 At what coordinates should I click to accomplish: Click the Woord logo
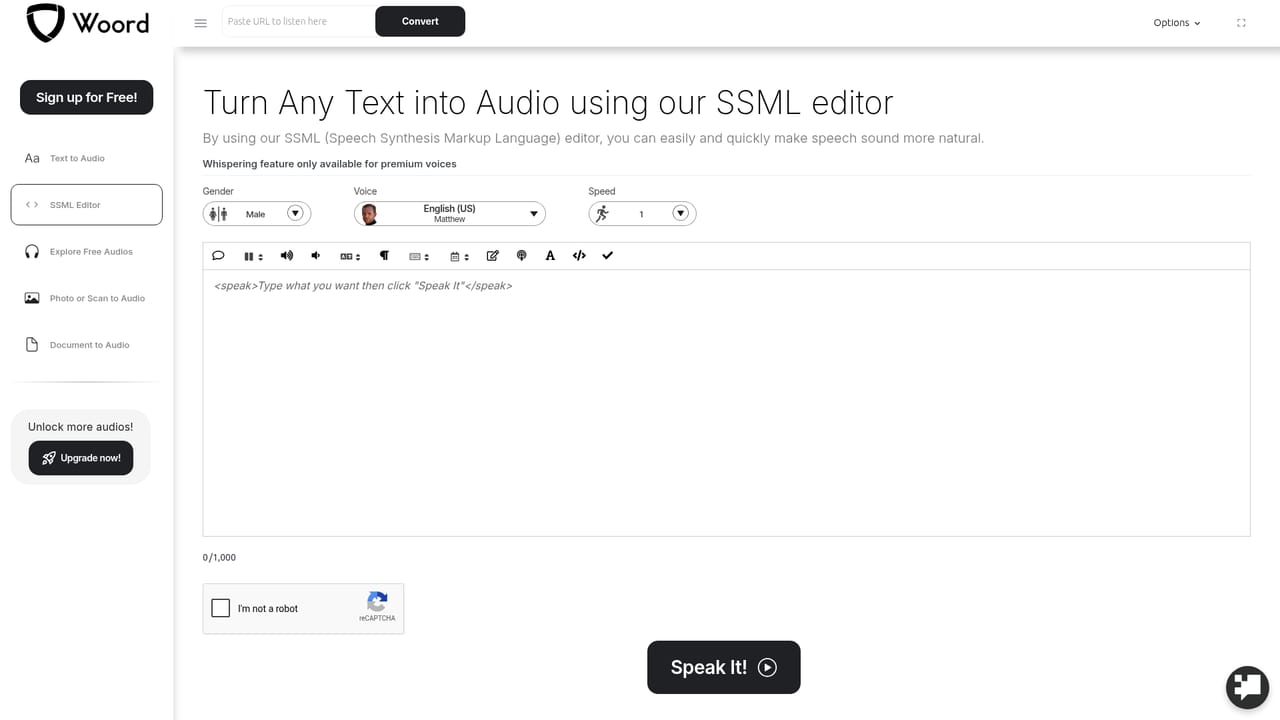point(88,23)
